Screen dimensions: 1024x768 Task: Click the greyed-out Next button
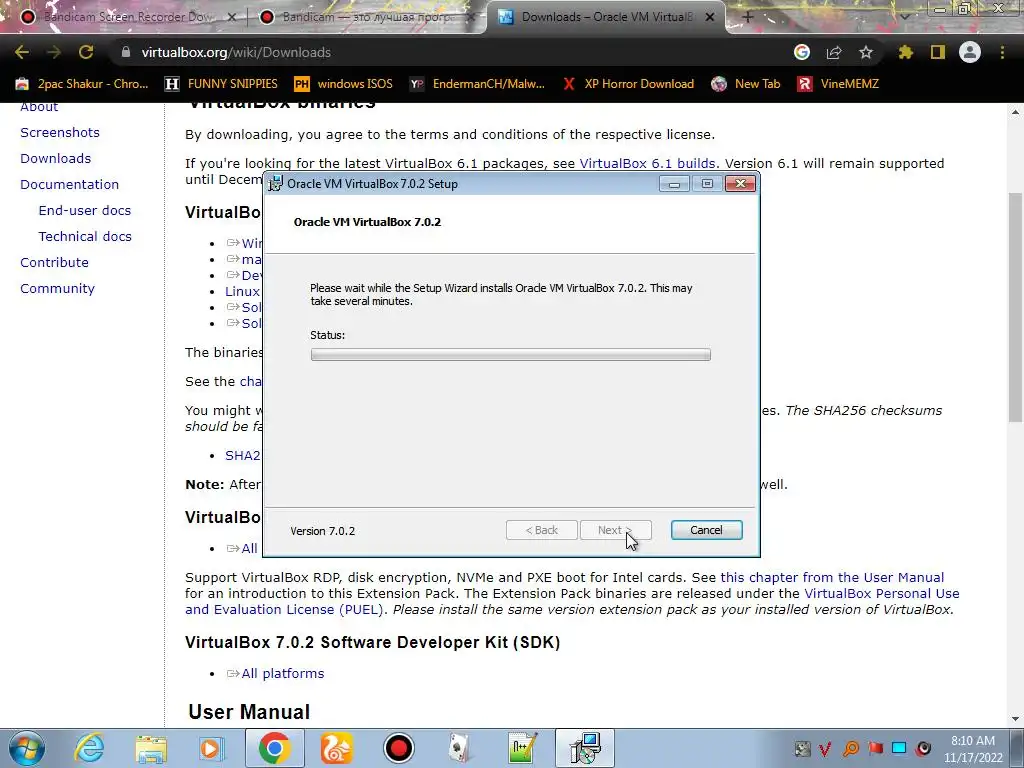click(615, 530)
